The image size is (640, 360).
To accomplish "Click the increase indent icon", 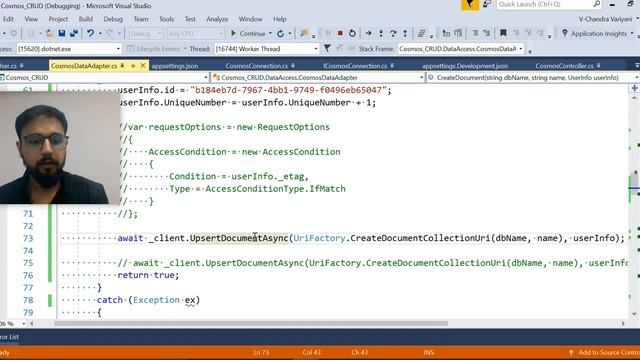I will pyautogui.click(x=487, y=33).
